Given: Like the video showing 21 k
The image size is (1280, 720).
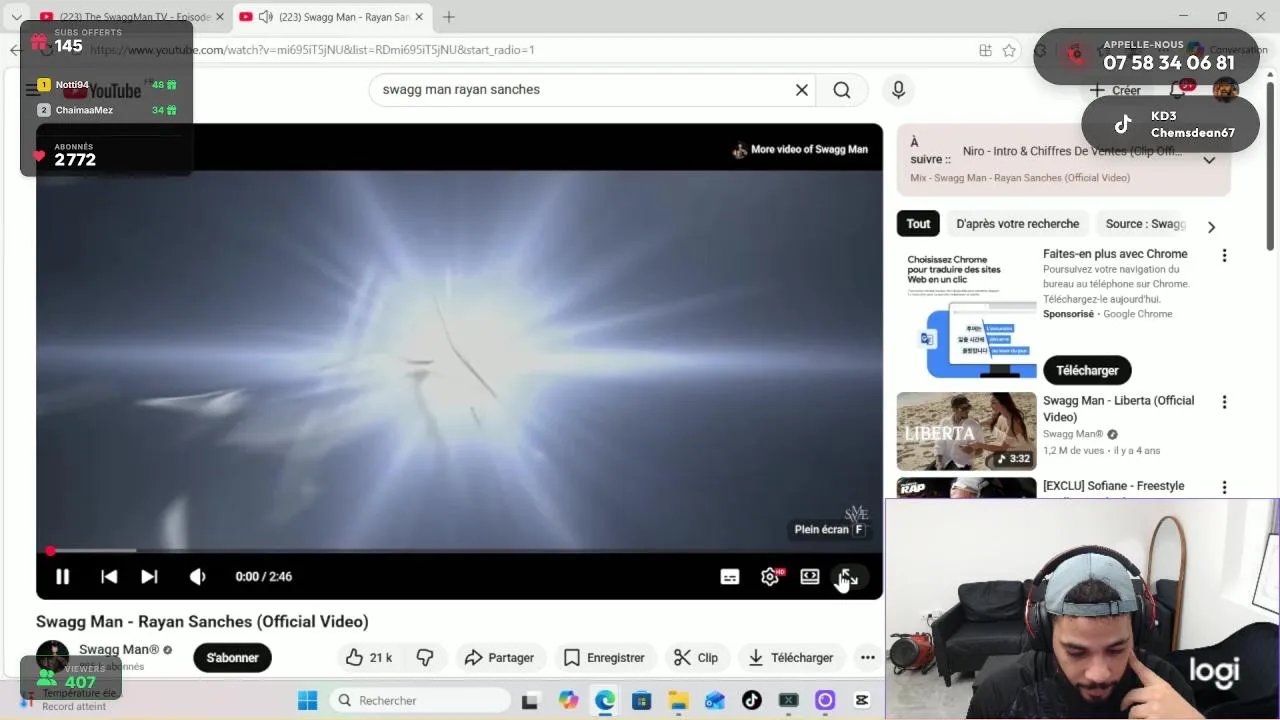Looking at the screenshot, I should [368, 658].
